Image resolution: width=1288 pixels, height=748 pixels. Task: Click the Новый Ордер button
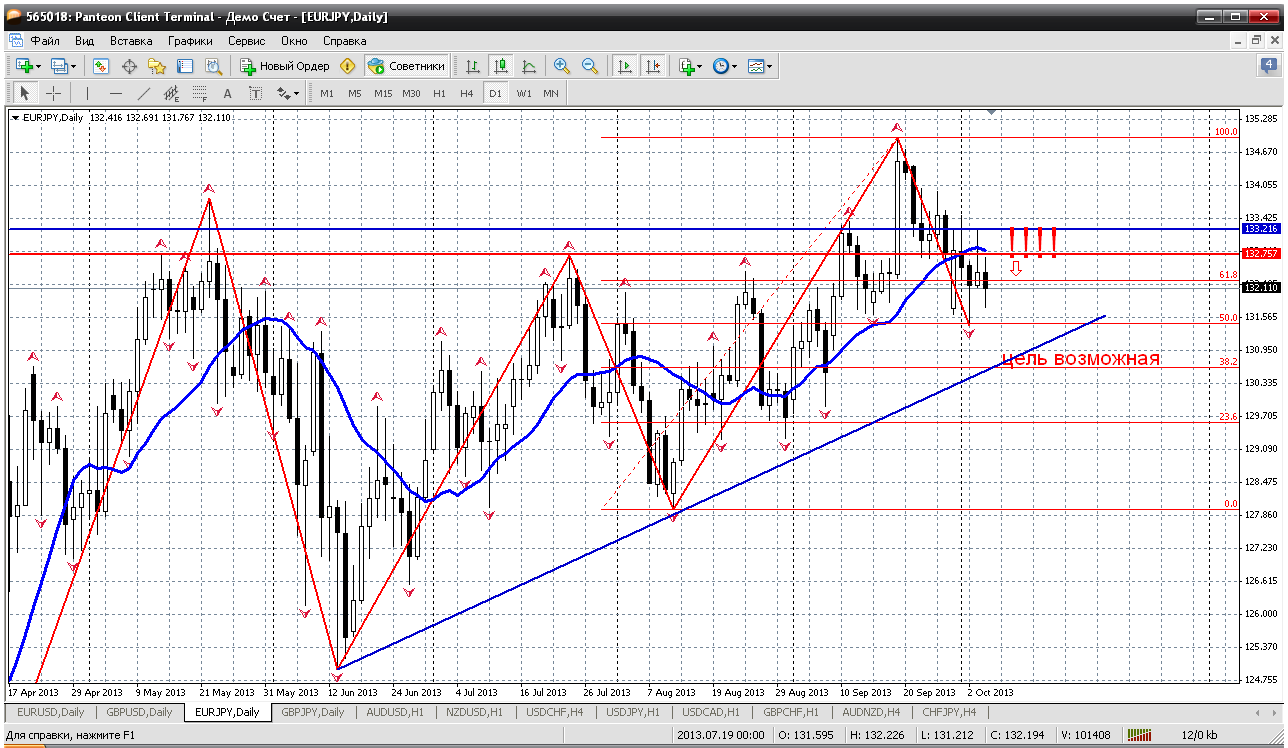[285, 66]
